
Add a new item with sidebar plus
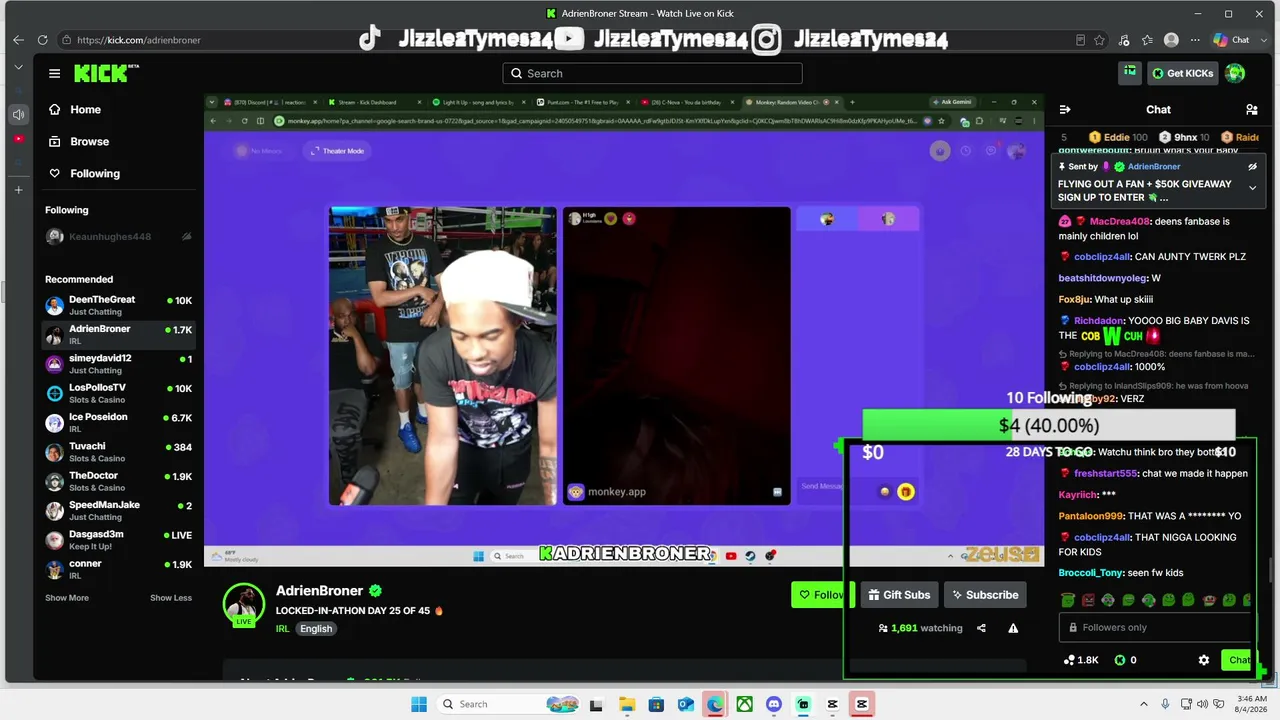coord(18,189)
